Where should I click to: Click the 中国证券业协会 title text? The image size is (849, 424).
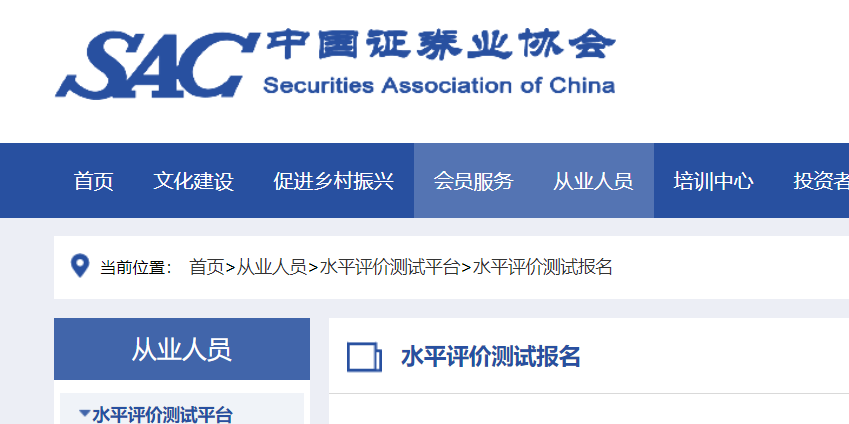tap(440, 44)
